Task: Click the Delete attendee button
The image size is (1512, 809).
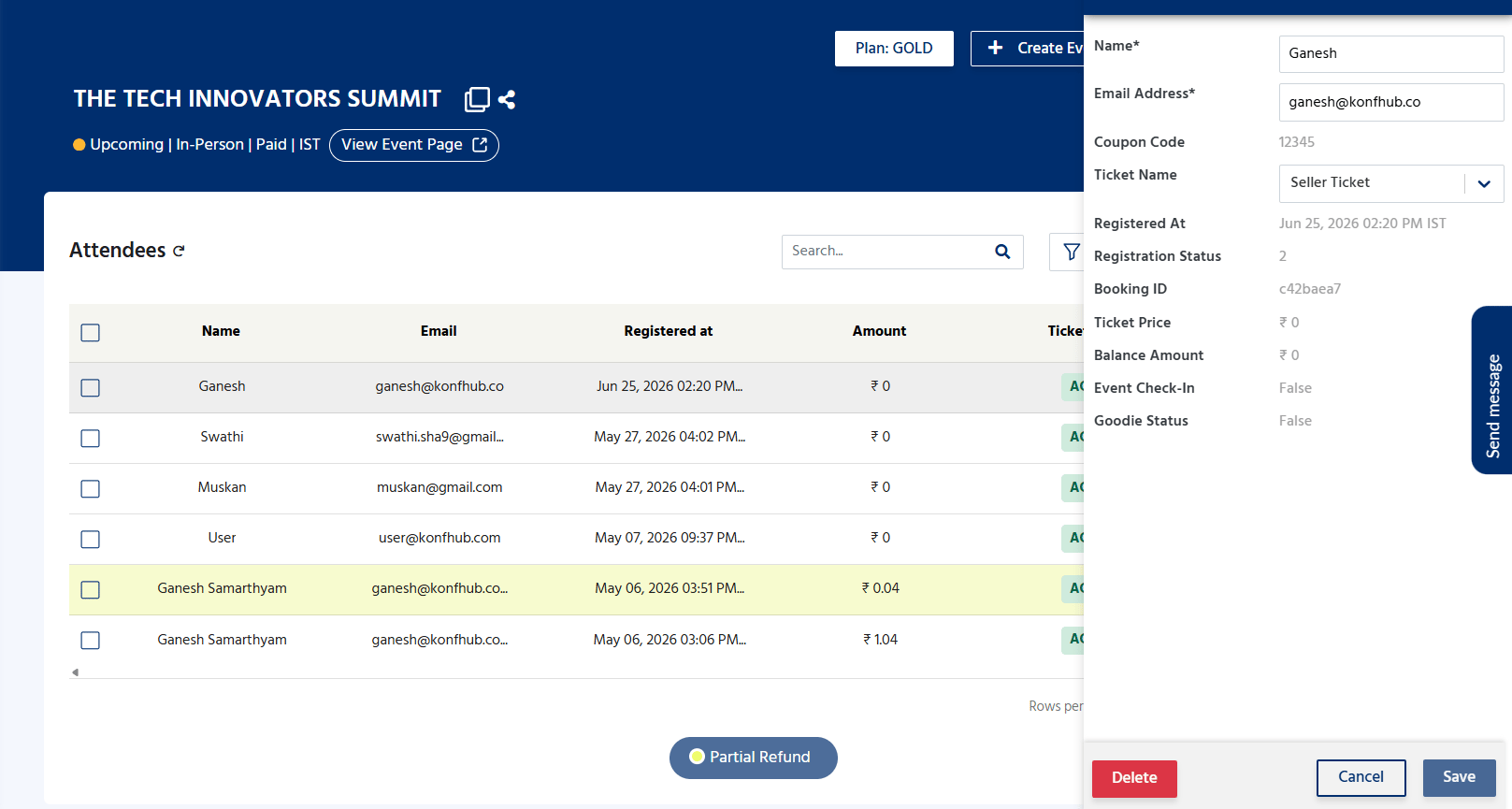Action: click(x=1134, y=778)
